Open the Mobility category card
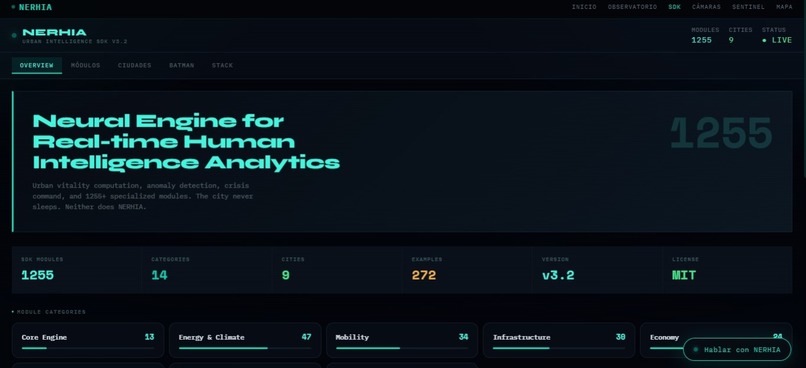The height and width of the screenshot is (368, 806). 402,340
